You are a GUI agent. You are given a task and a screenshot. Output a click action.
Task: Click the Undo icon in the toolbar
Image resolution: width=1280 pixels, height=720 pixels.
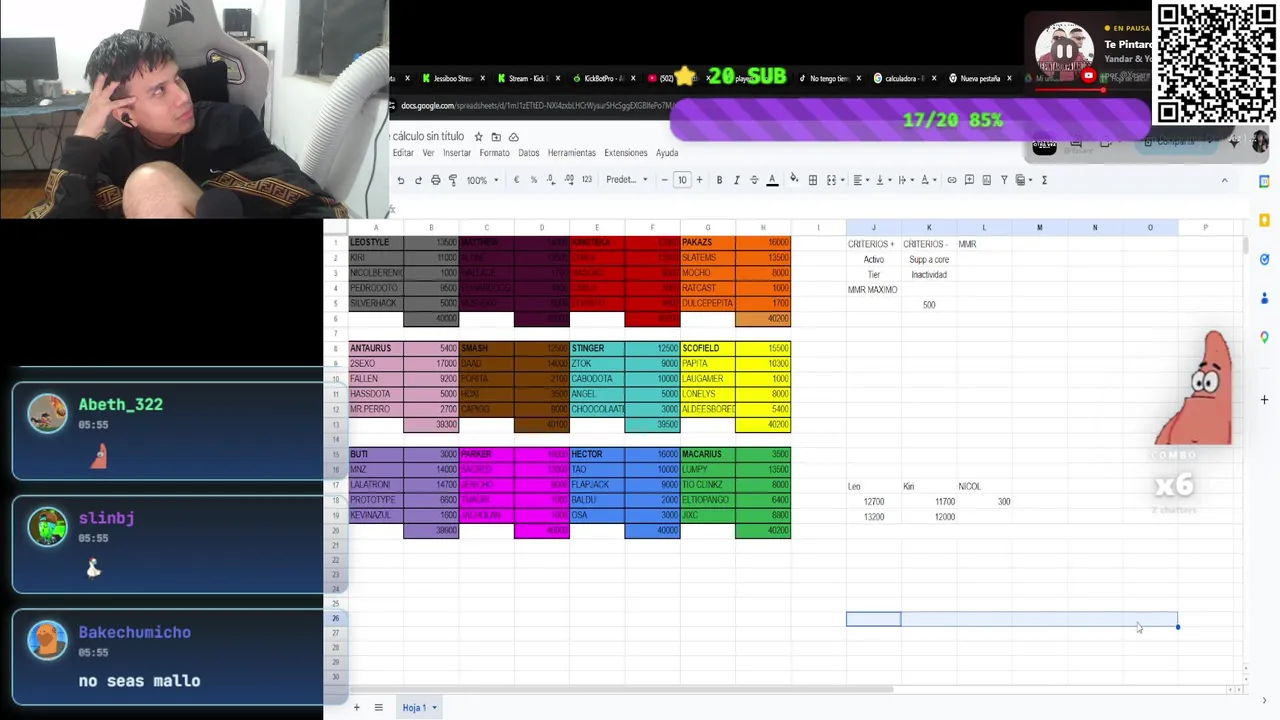(x=401, y=180)
